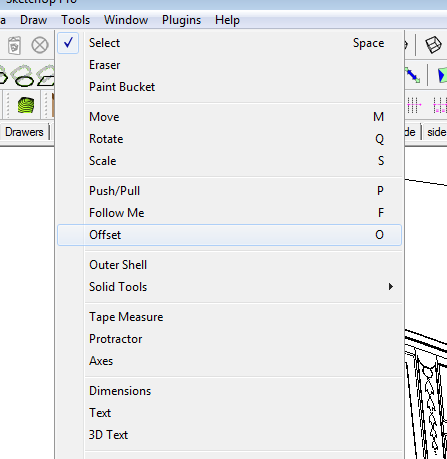Open the Plugins menu
Image resolution: width=447 pixels, height=459 pixels.
(x=181, y=20)
